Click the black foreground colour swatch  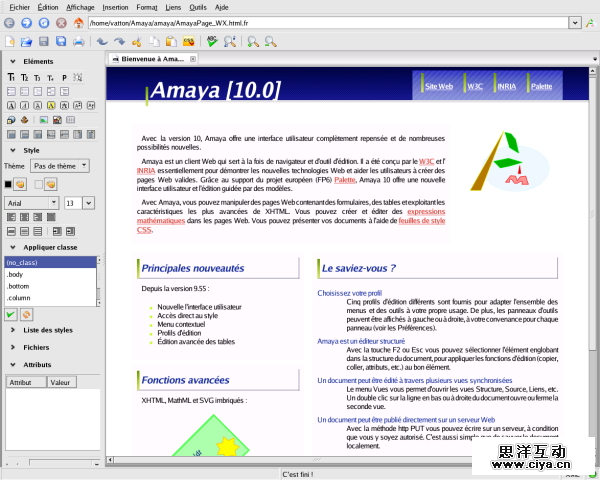pos(8,184)
